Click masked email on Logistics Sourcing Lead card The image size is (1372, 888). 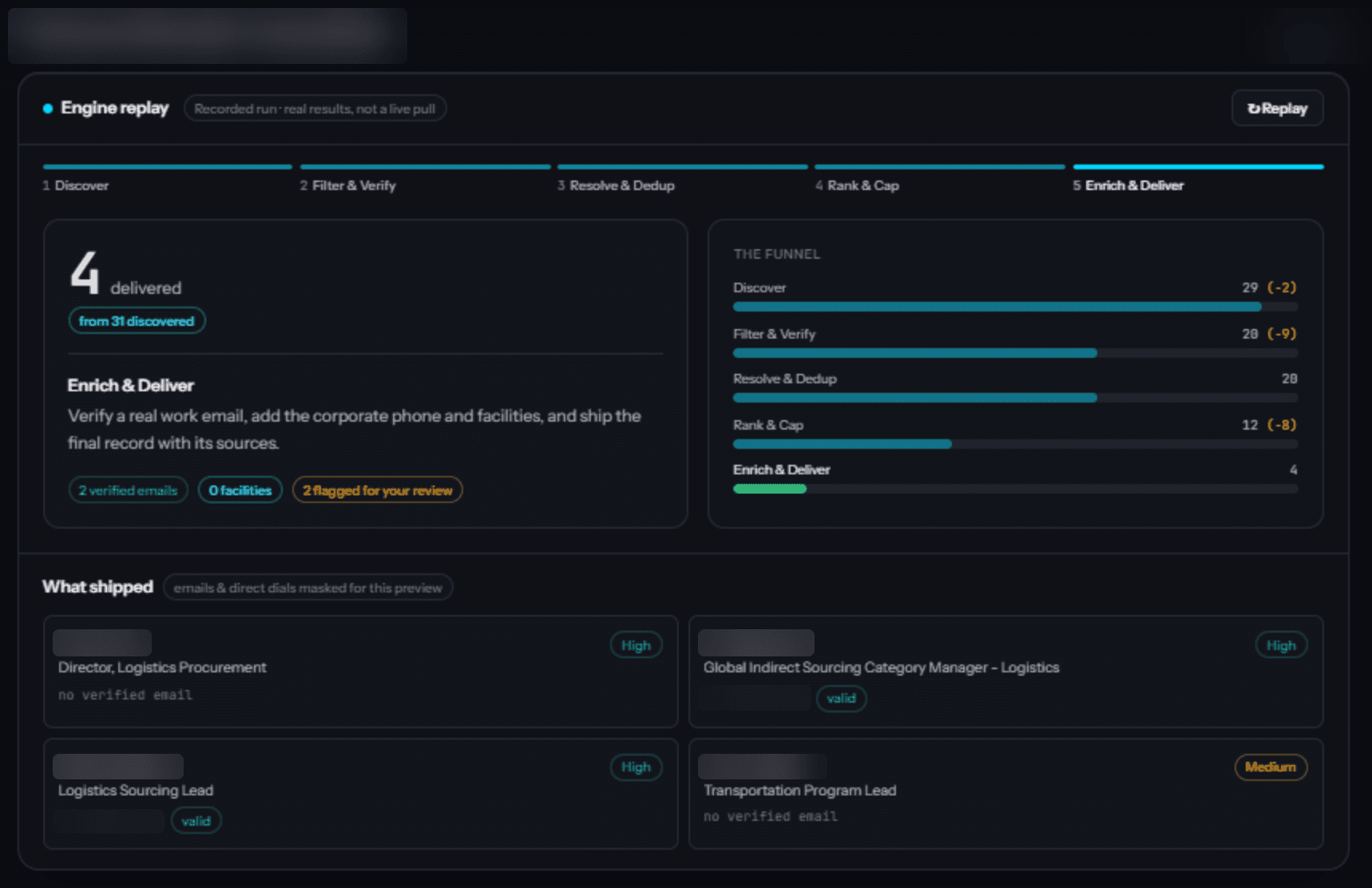pos(109,821)
